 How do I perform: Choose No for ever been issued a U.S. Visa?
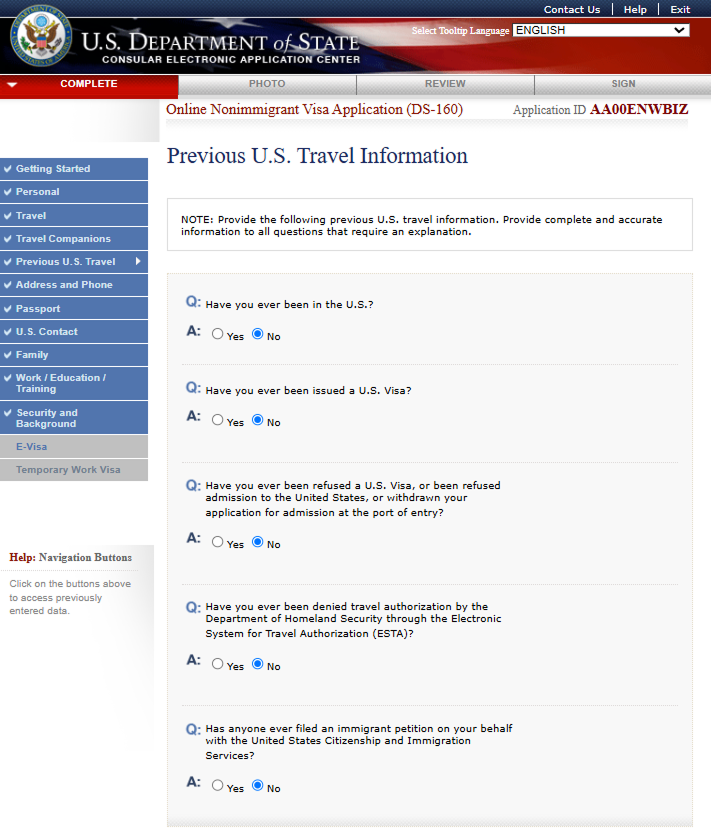click(258, 420)
